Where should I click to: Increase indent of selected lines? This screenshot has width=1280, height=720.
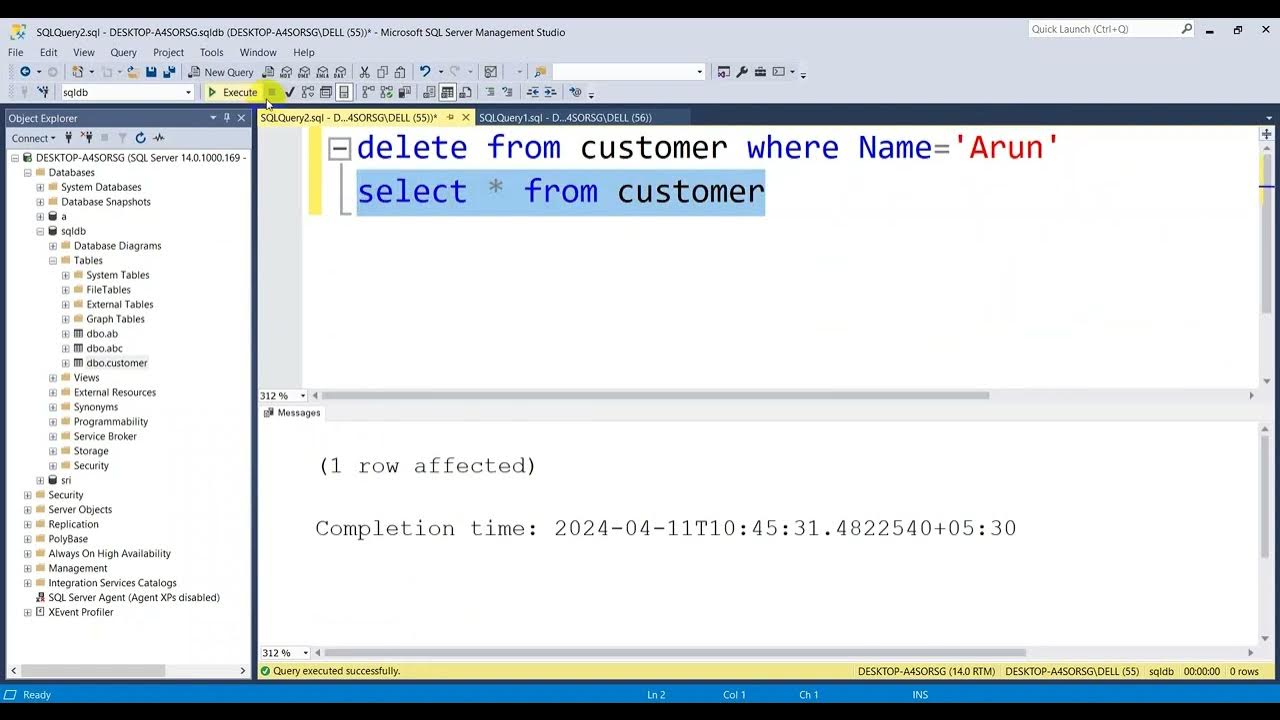(x=550, y=92)
